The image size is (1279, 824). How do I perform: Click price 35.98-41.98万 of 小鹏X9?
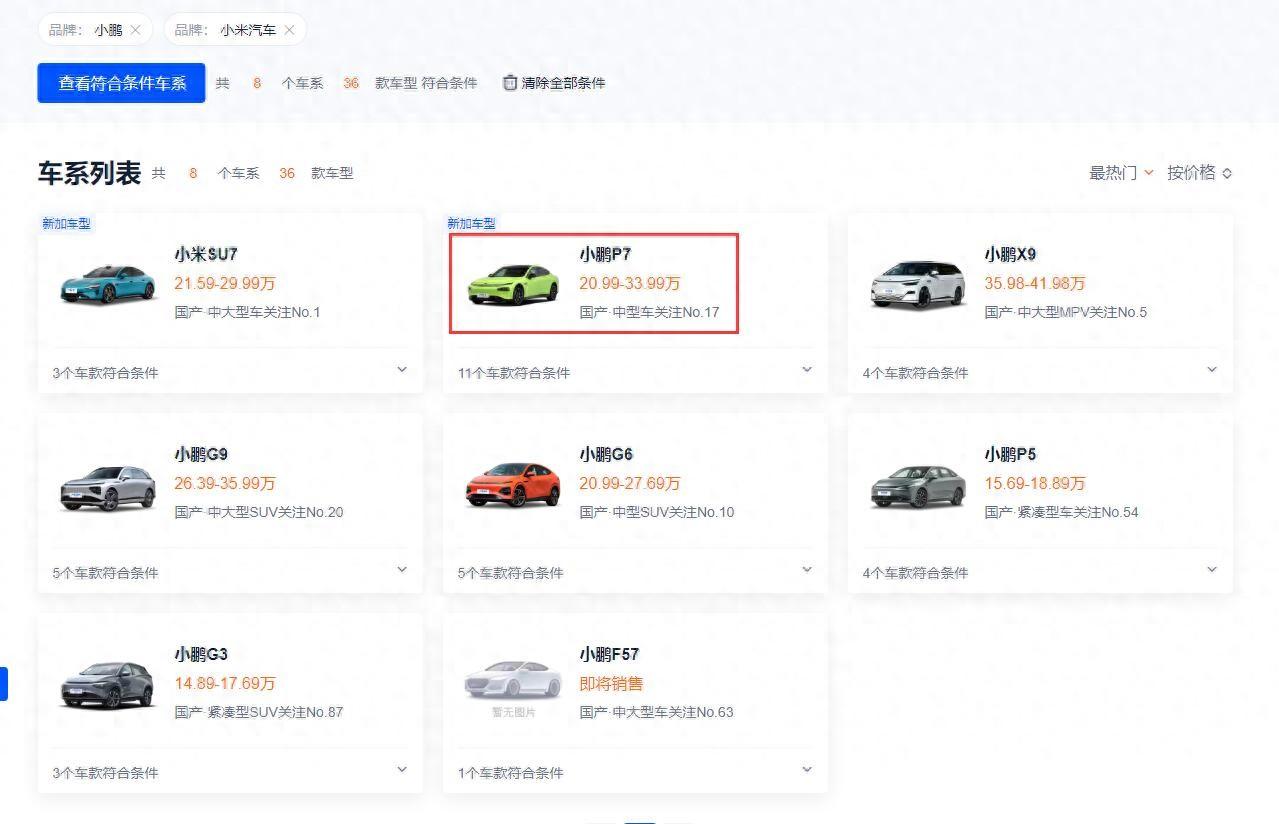(x=1035, y=283)
